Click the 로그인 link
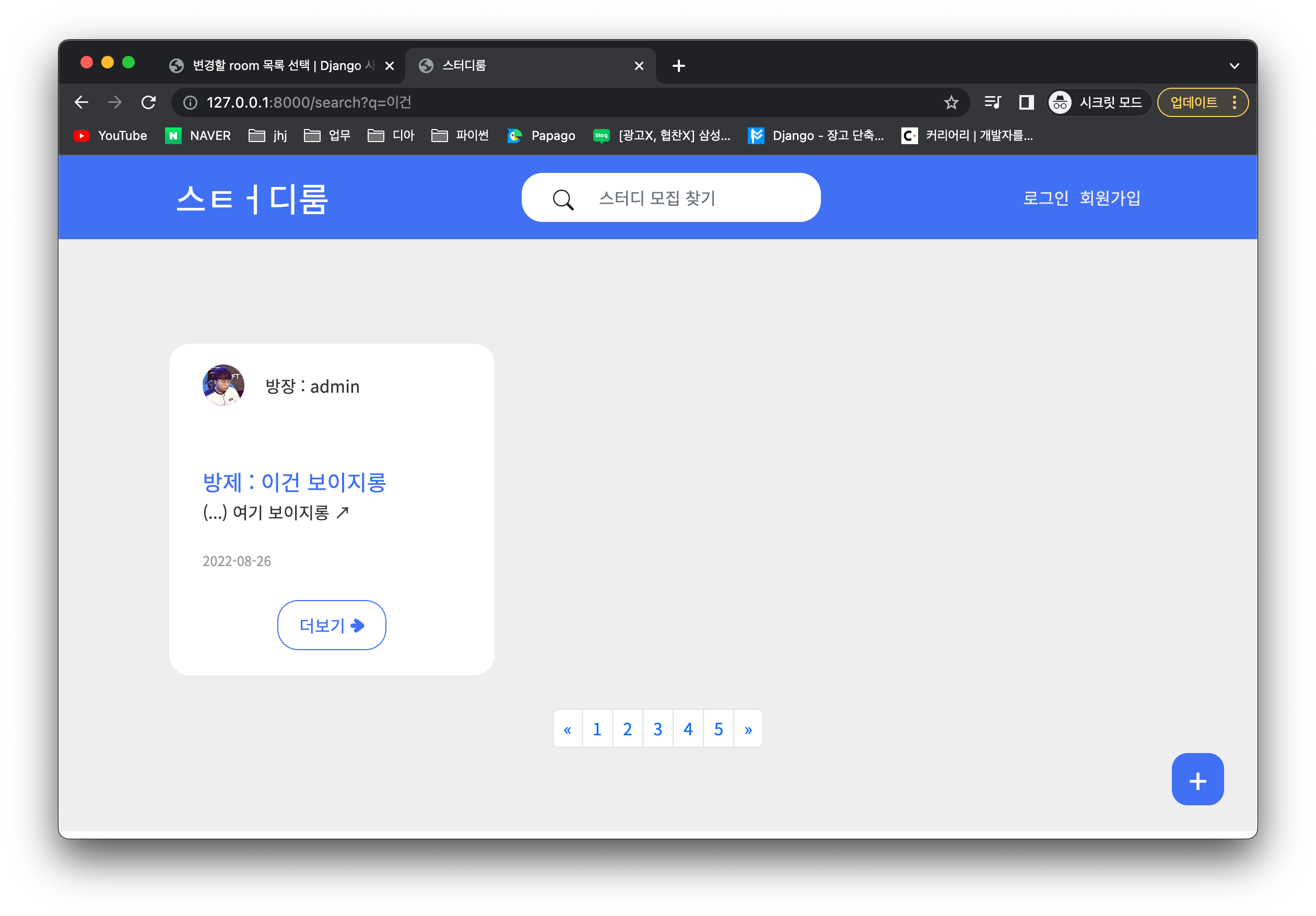Image resolution: width=1316 pixels, height=916 pixels. [1045, 198]
